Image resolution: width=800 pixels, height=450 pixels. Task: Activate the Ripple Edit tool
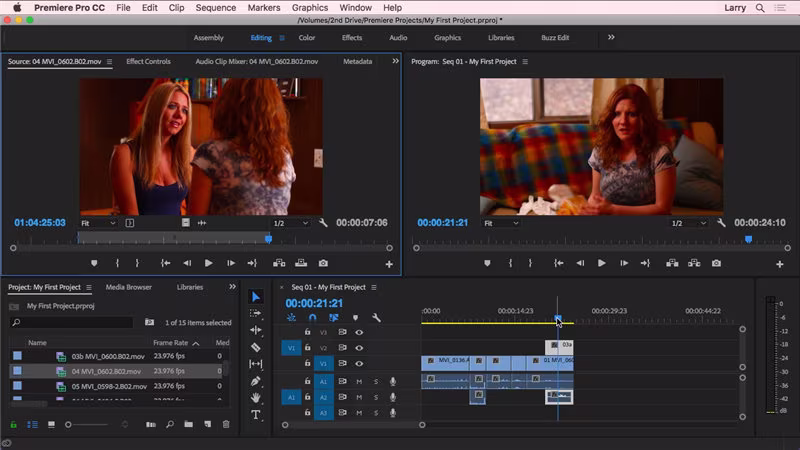click(x=255, y=330)
